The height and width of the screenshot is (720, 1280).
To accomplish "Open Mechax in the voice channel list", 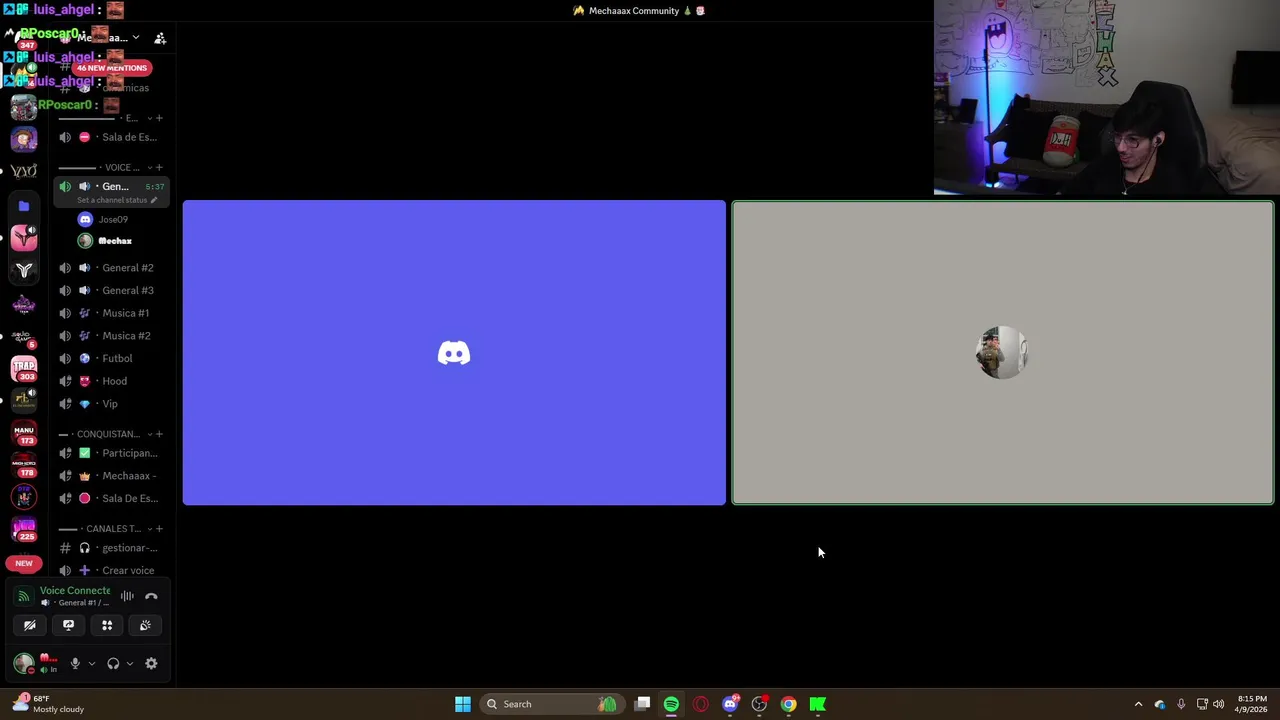I will [113, 241].
